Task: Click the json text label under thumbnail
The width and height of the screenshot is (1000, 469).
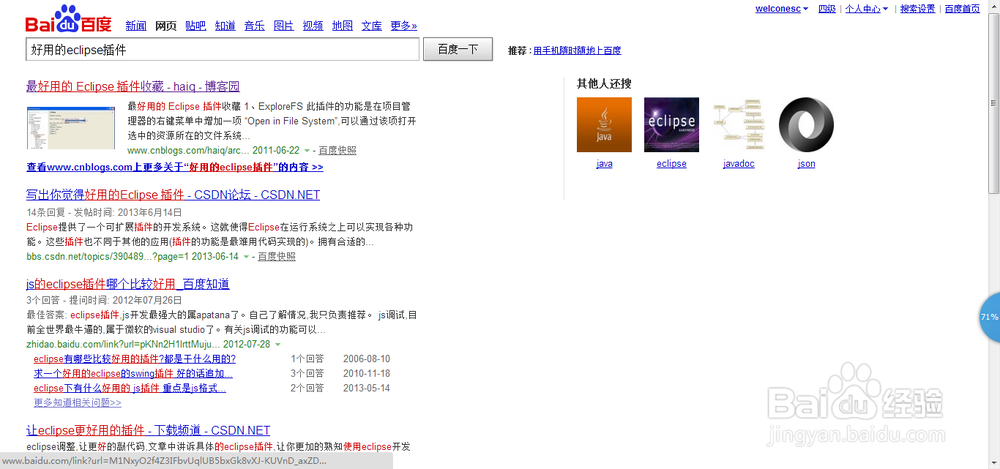Action: point(806,164)
